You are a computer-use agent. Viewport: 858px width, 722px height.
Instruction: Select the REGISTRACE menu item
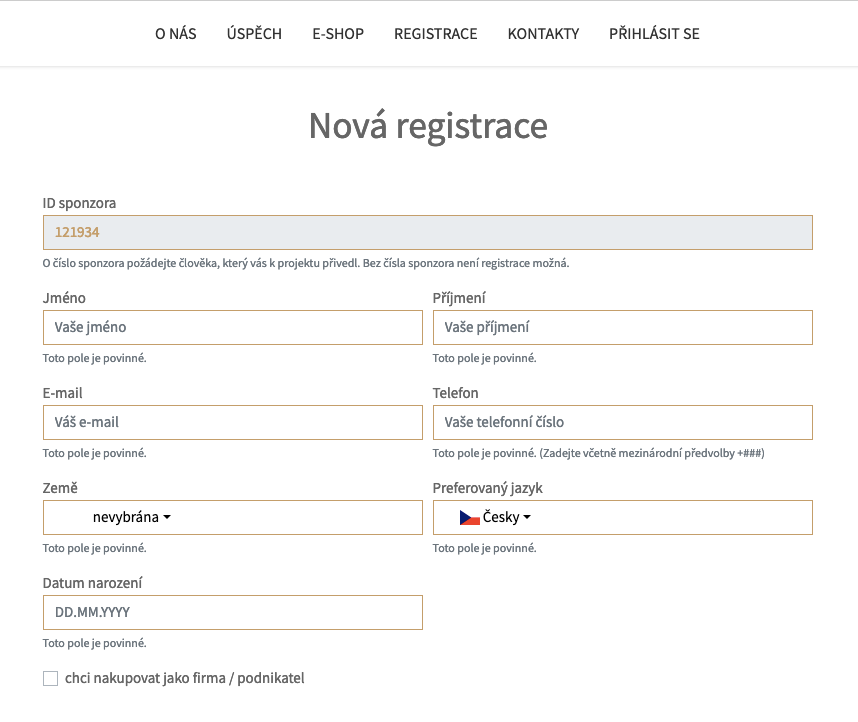pyautogui.click(x=436, y=34)
